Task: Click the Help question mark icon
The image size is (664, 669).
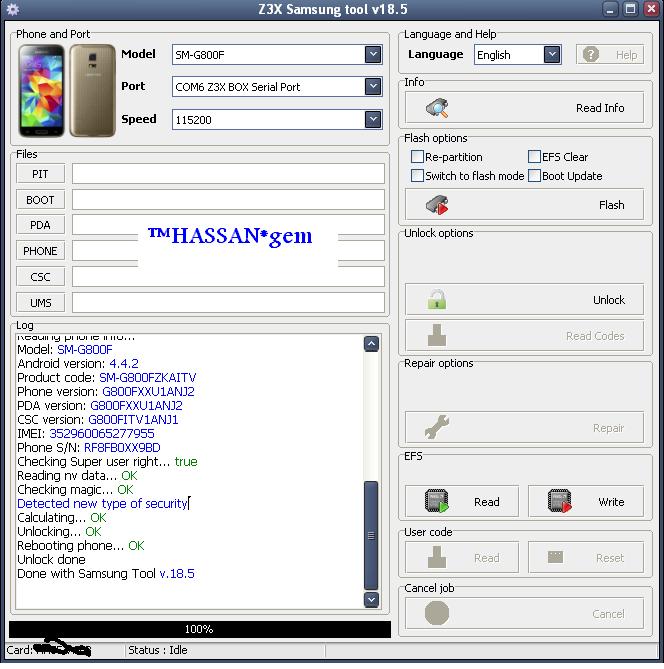Action: pos(591,55)
